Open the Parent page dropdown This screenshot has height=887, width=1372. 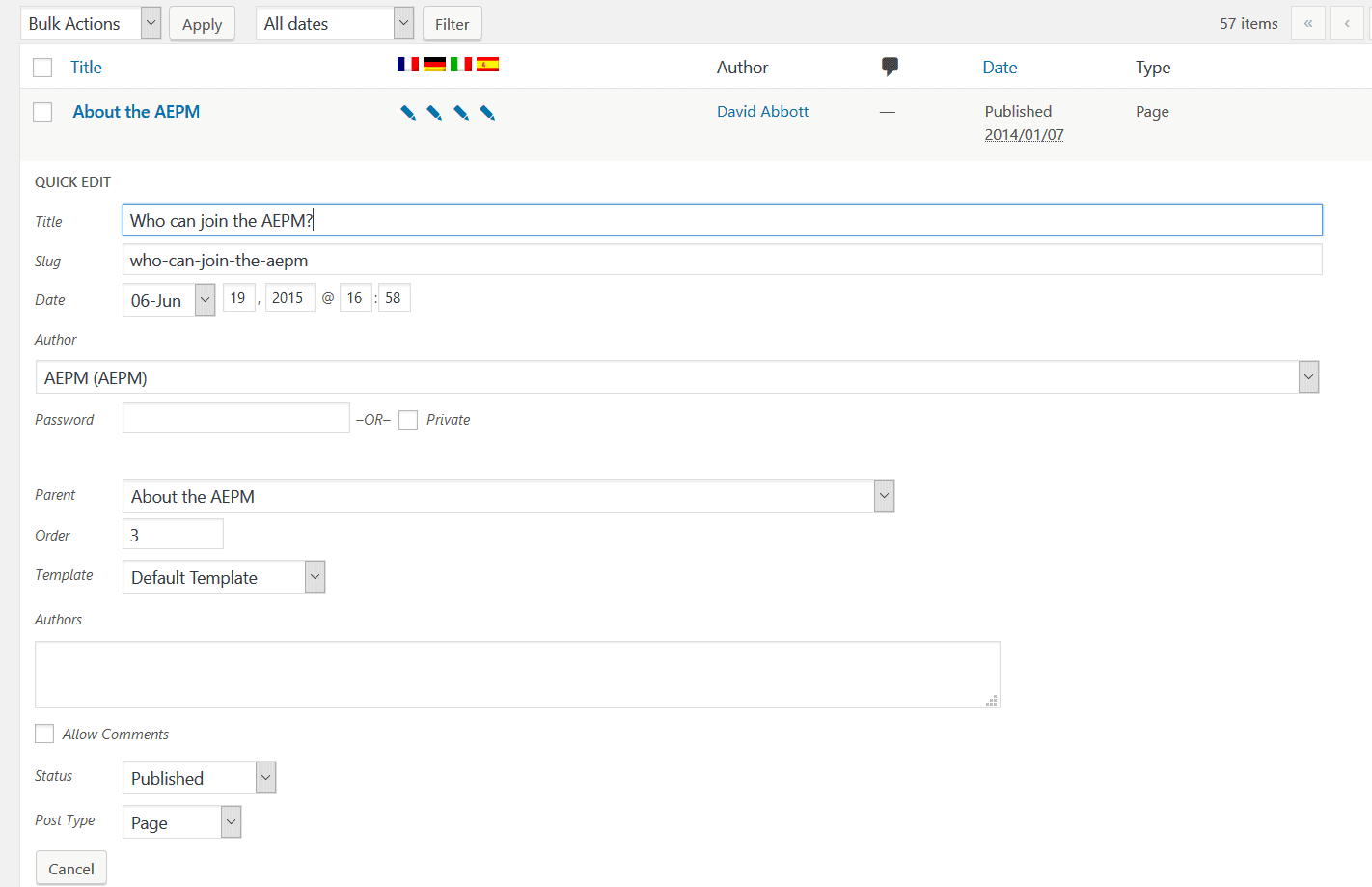pos(508,496)
